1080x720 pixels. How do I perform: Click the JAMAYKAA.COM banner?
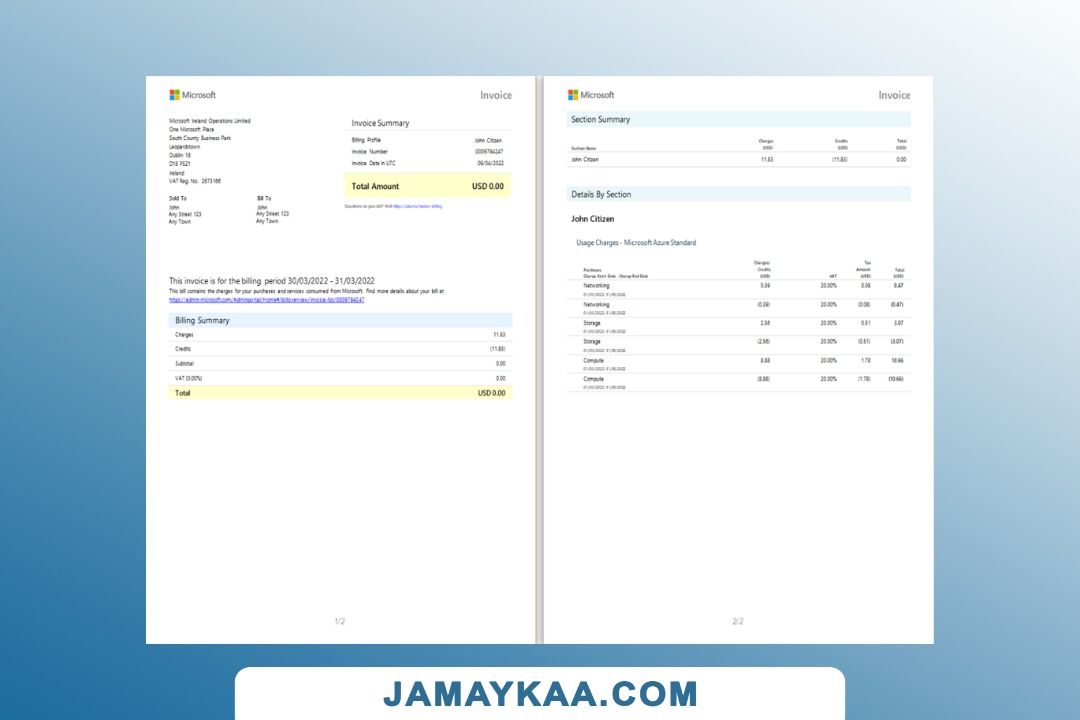[x=540, y=693]
